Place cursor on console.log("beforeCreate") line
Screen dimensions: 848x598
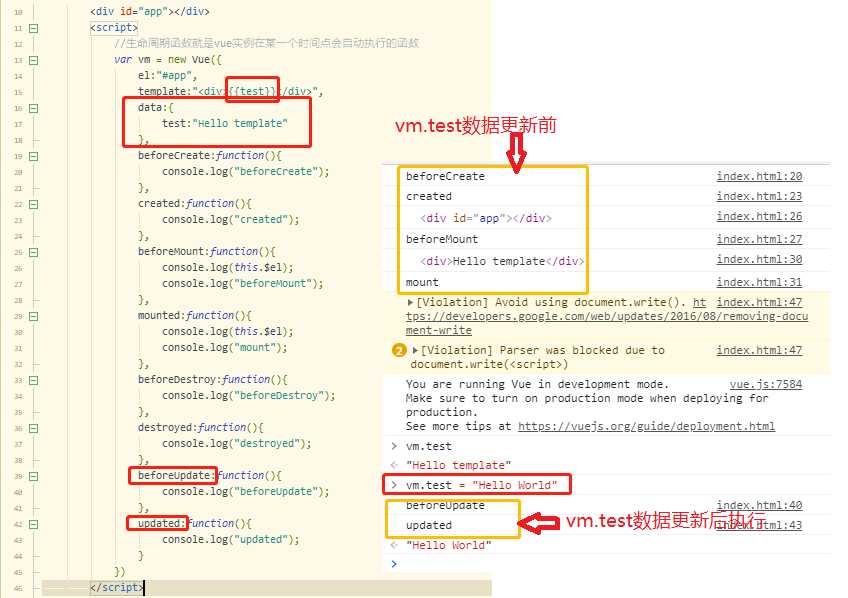click(246, 171)
